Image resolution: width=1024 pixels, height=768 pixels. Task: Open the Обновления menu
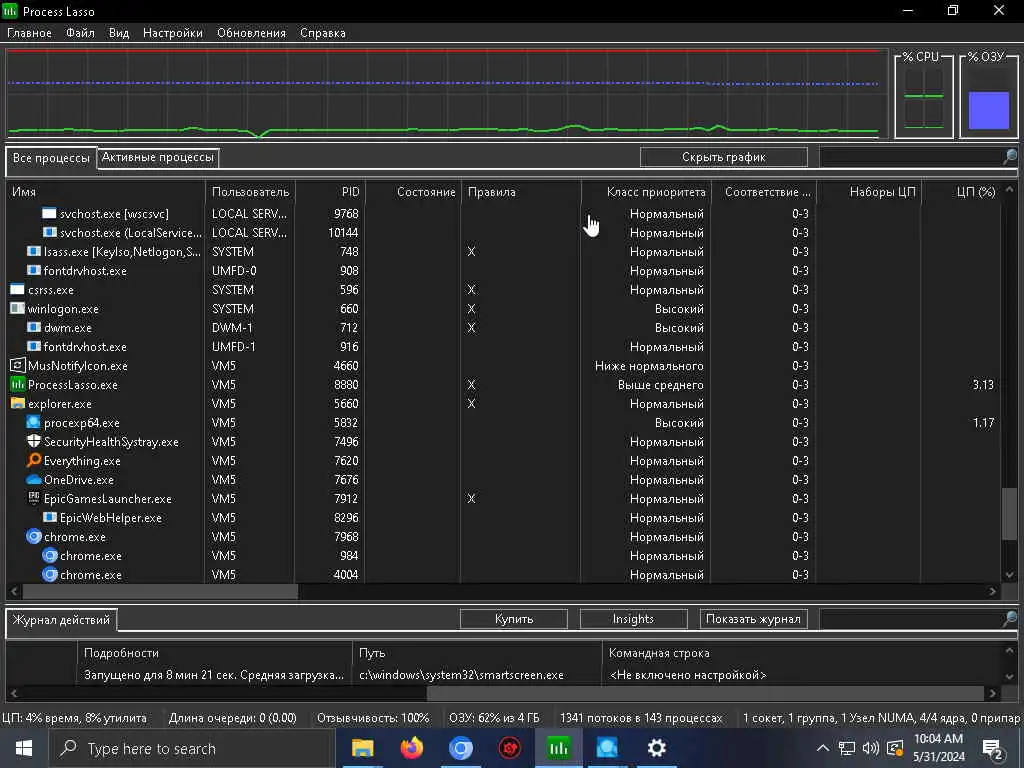251,33
